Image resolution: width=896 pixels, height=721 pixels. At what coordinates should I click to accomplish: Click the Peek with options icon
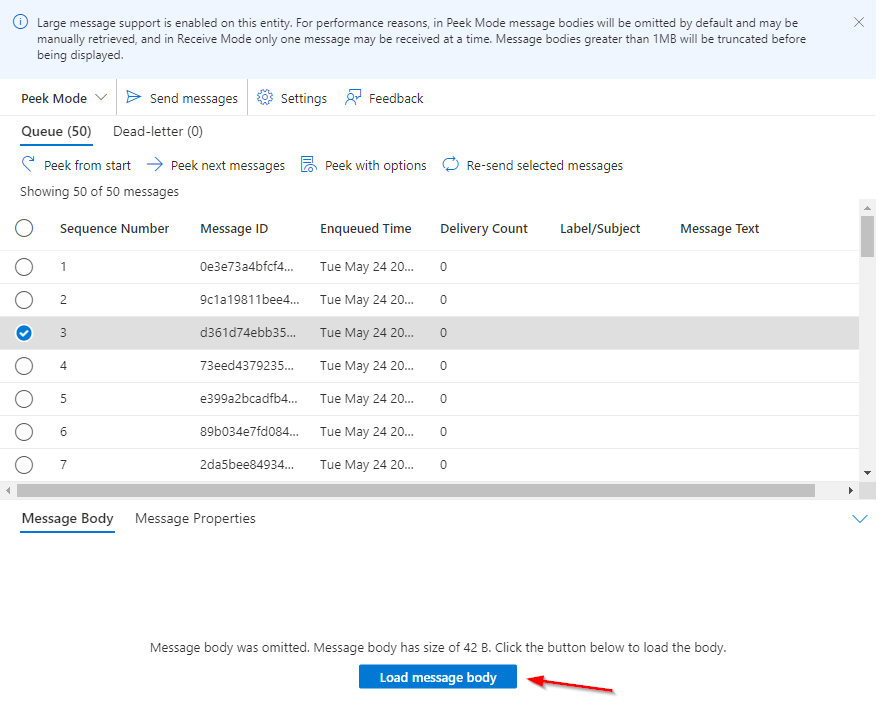308,165
